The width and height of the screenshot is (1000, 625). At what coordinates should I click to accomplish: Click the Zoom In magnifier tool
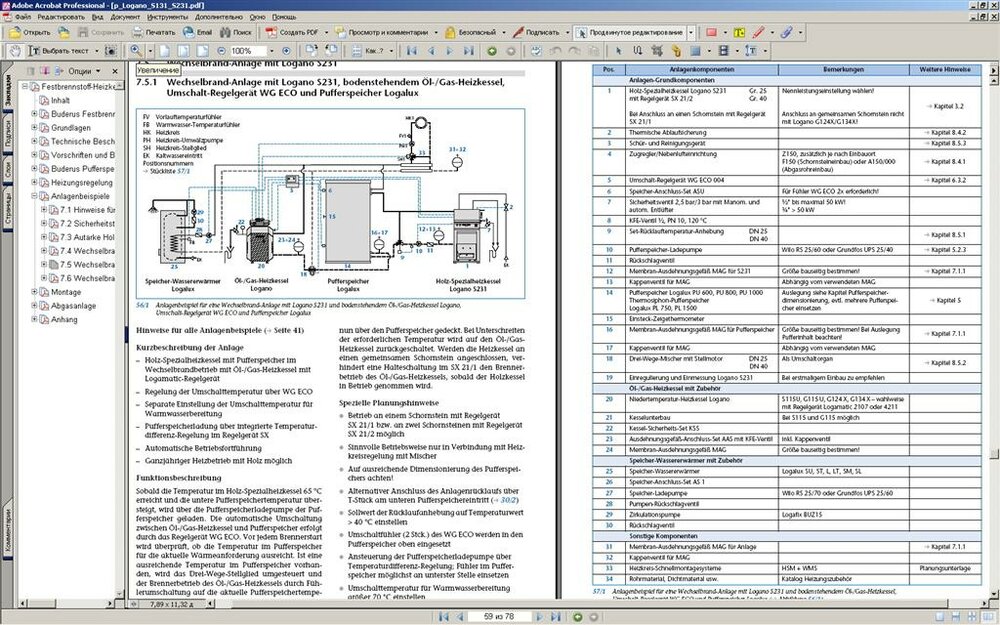pos(136,50)
